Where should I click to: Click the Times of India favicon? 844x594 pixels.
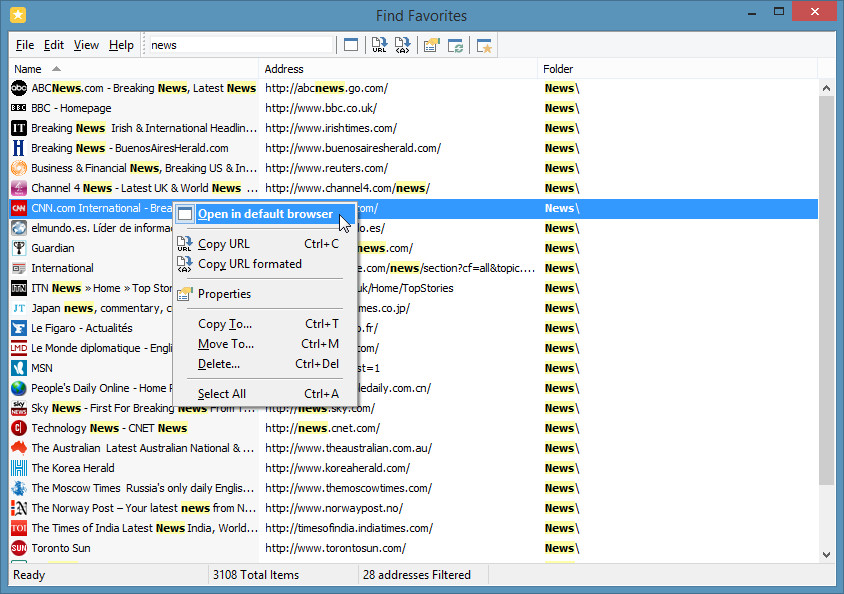point(19,528)
